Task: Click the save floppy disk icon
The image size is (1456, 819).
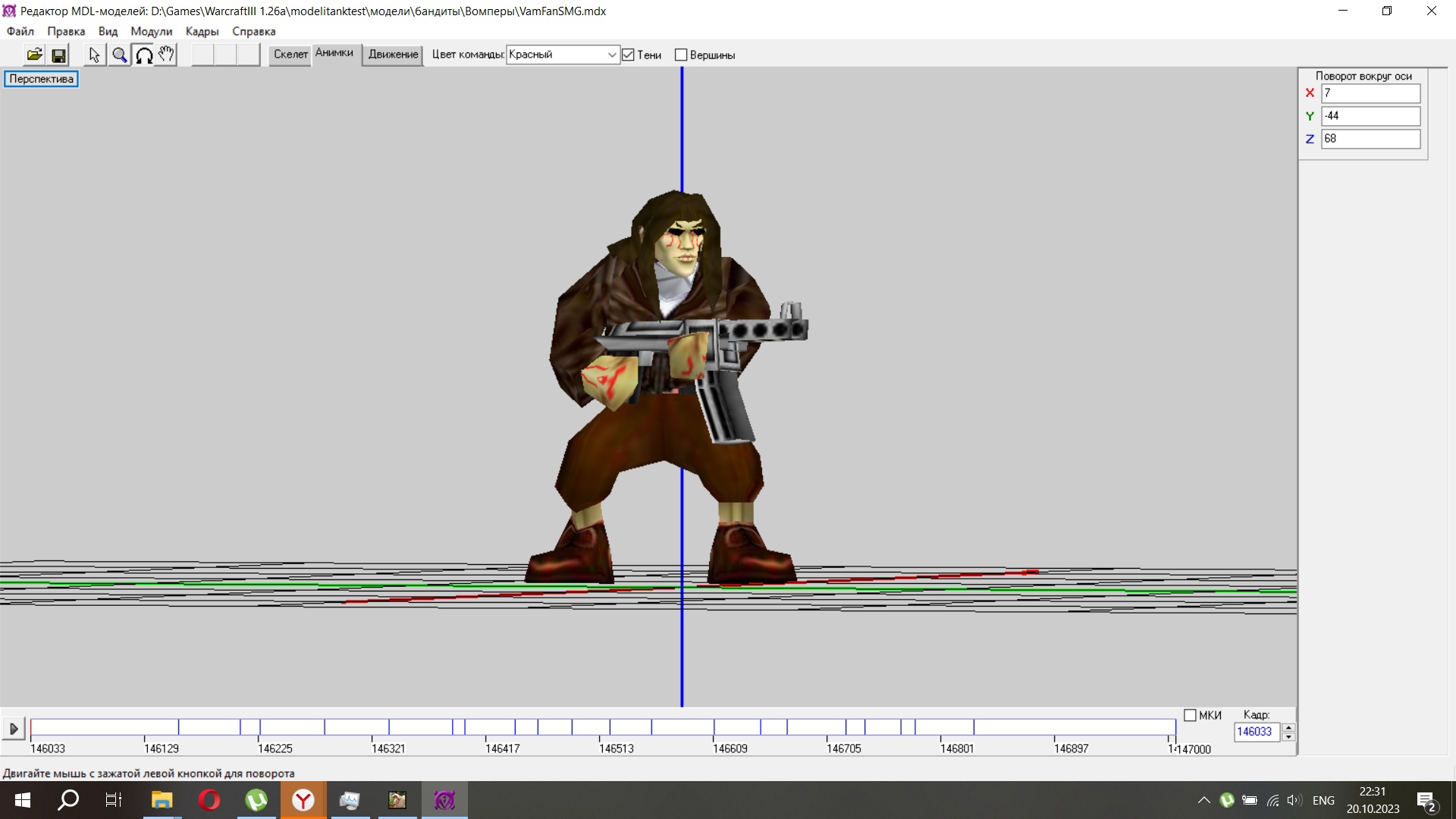Action: point(58,55)
